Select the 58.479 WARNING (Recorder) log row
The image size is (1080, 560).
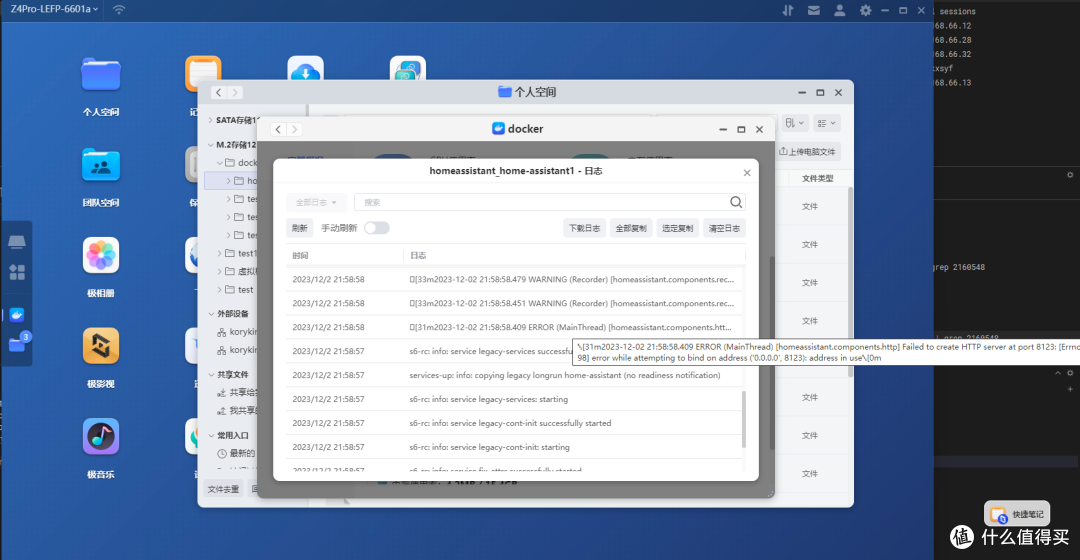[x=515, y=280]
